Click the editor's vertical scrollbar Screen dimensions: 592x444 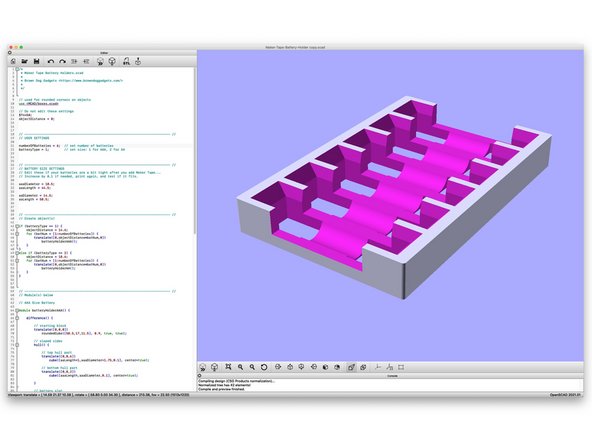coord(195,151)
